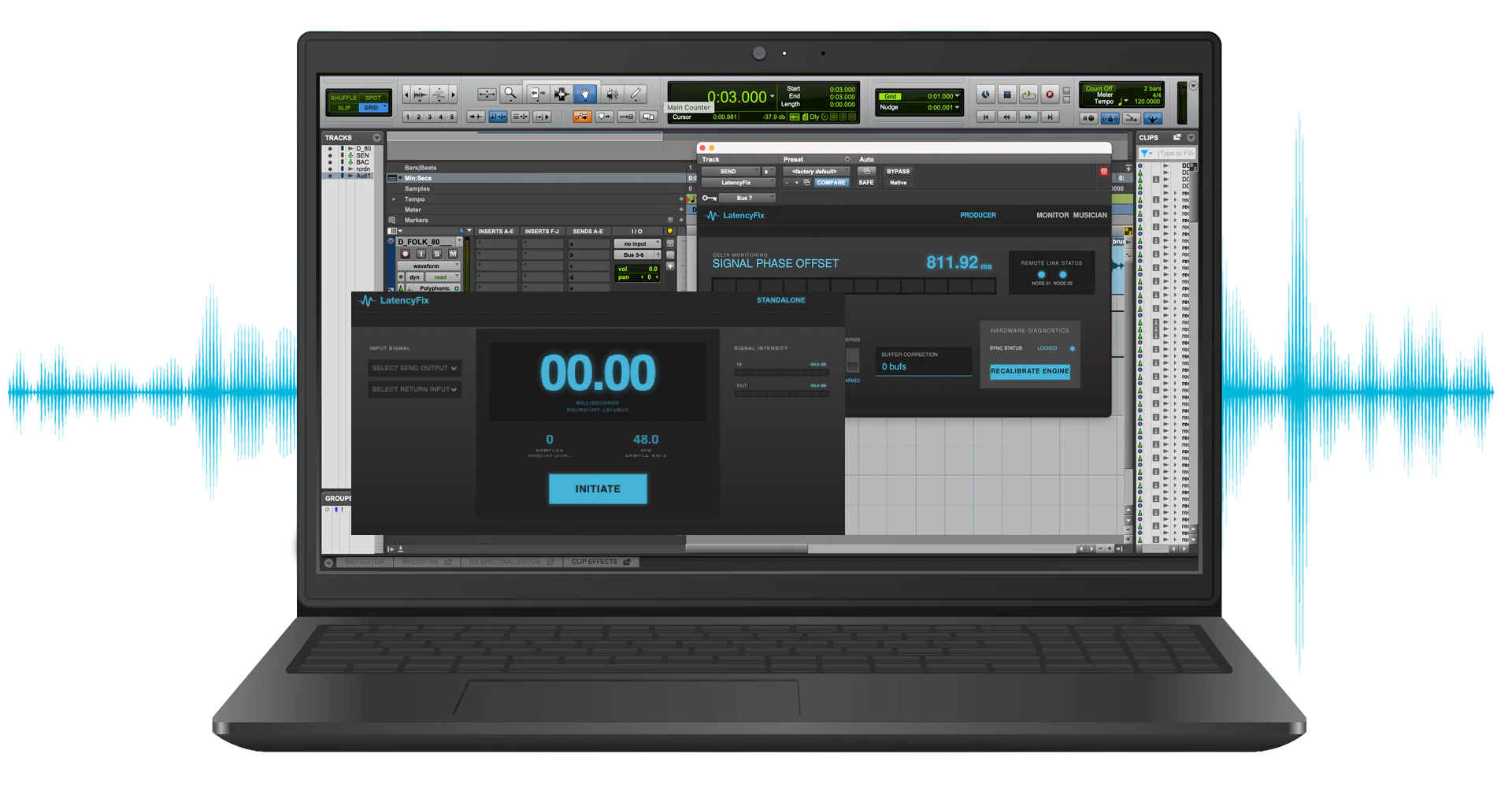Toggle input monitoring on D_FOLK_80 track
Image resolution: width=1512 pixels, height=791 pixels.
[421, 254]
